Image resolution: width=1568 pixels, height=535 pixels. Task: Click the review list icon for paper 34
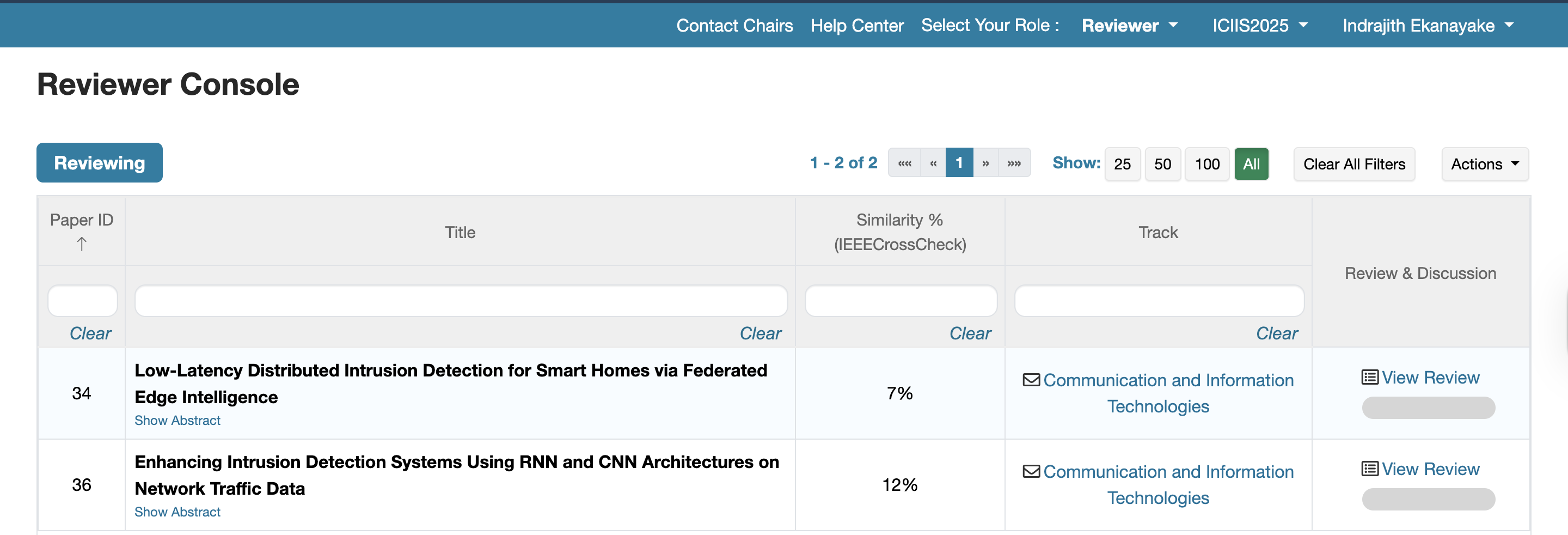tap(1370, 377)
